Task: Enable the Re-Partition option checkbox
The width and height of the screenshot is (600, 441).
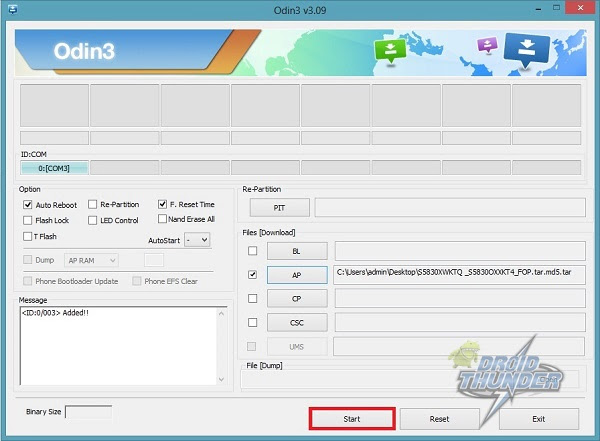Action: (x=92, y=204)
